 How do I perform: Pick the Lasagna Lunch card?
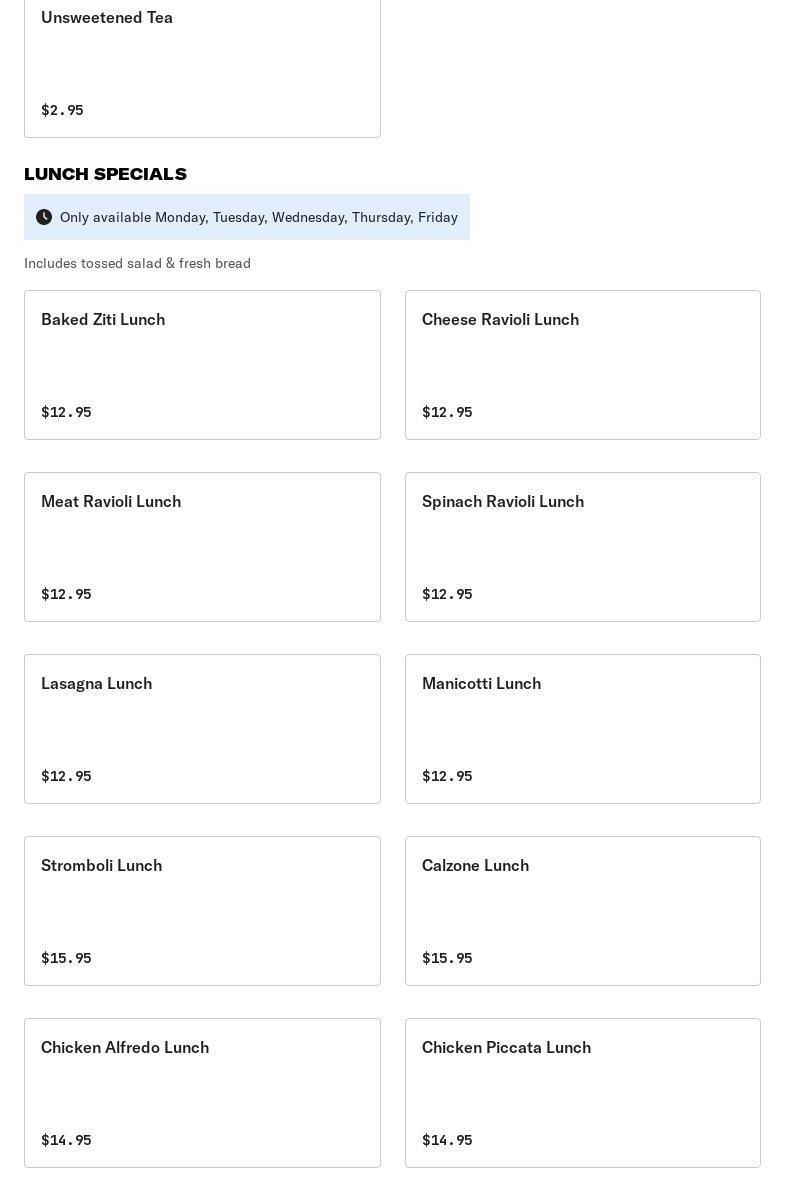pyautogui.click(x=202, y=729)
